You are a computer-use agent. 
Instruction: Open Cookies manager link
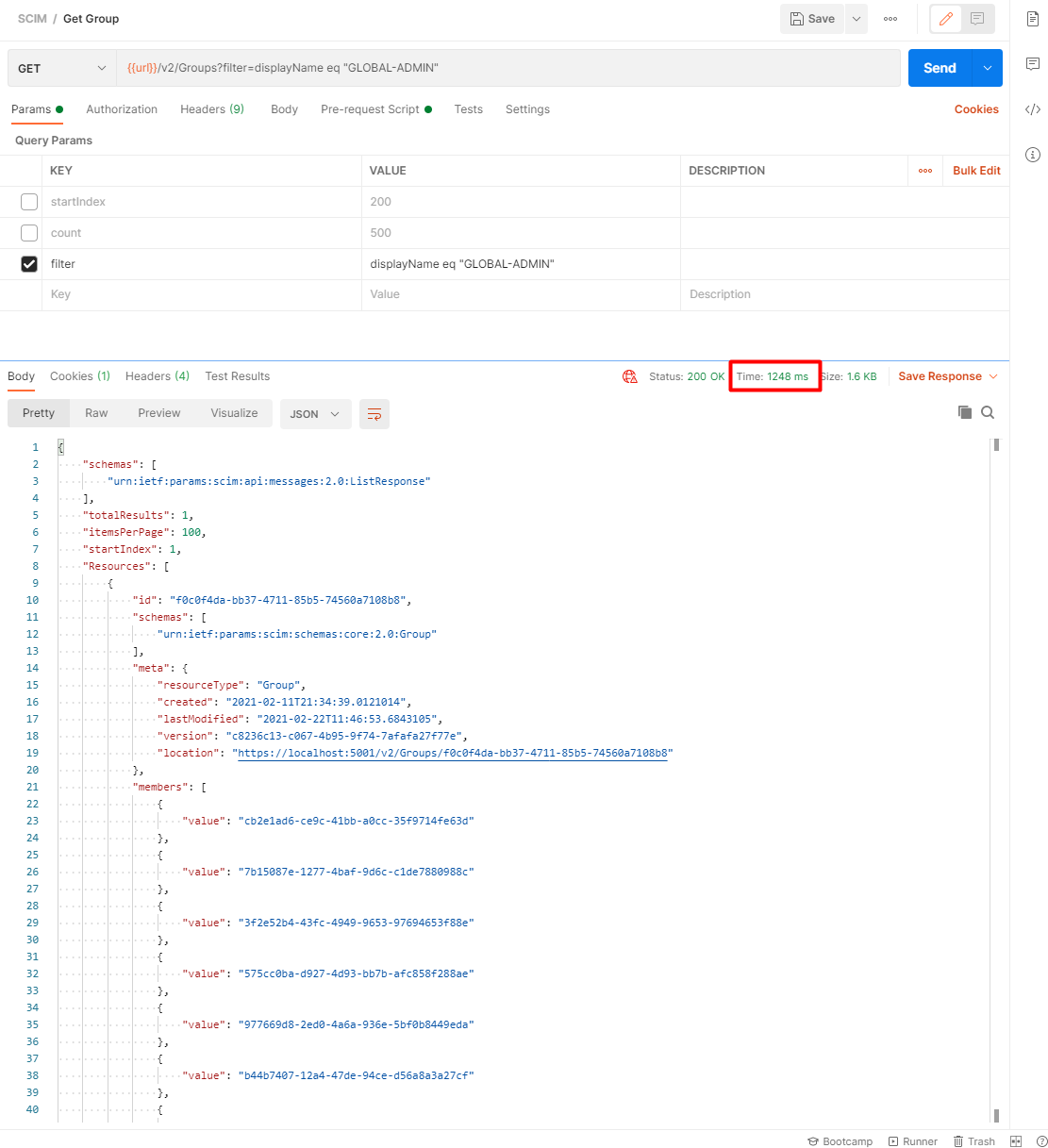click(x=976, y=109)
